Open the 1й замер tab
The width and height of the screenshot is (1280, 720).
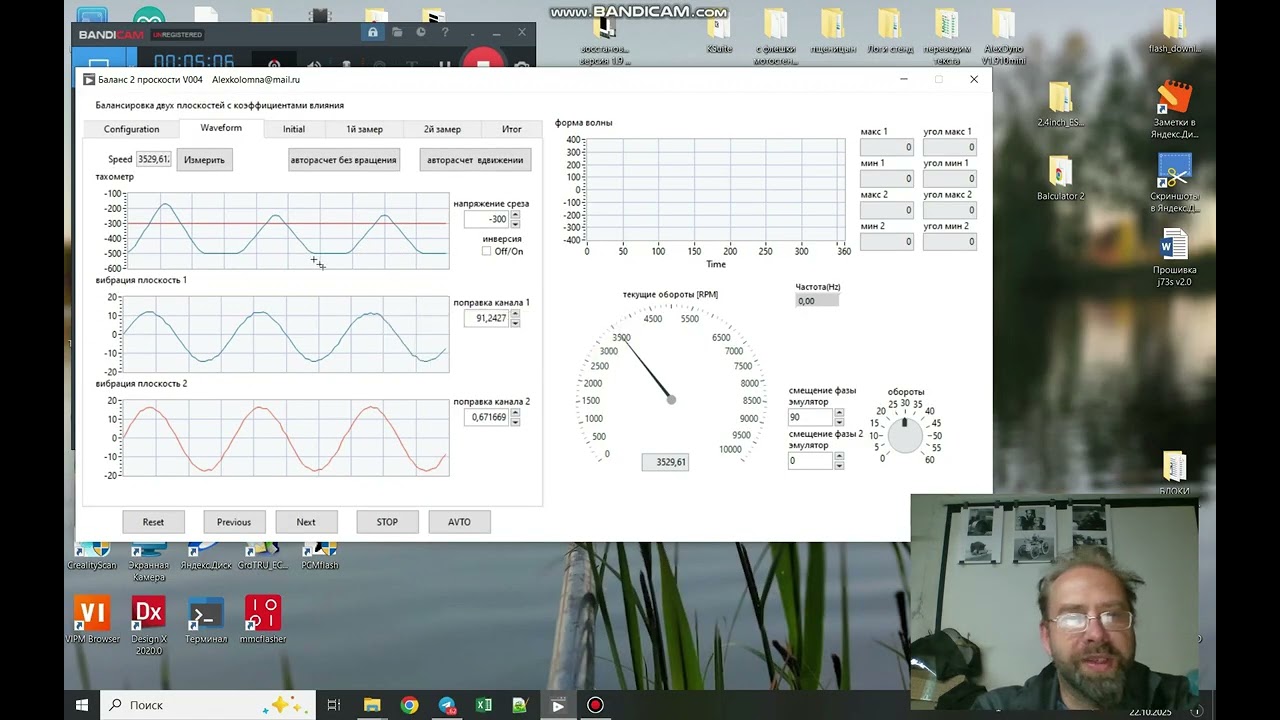pos(364,129)
